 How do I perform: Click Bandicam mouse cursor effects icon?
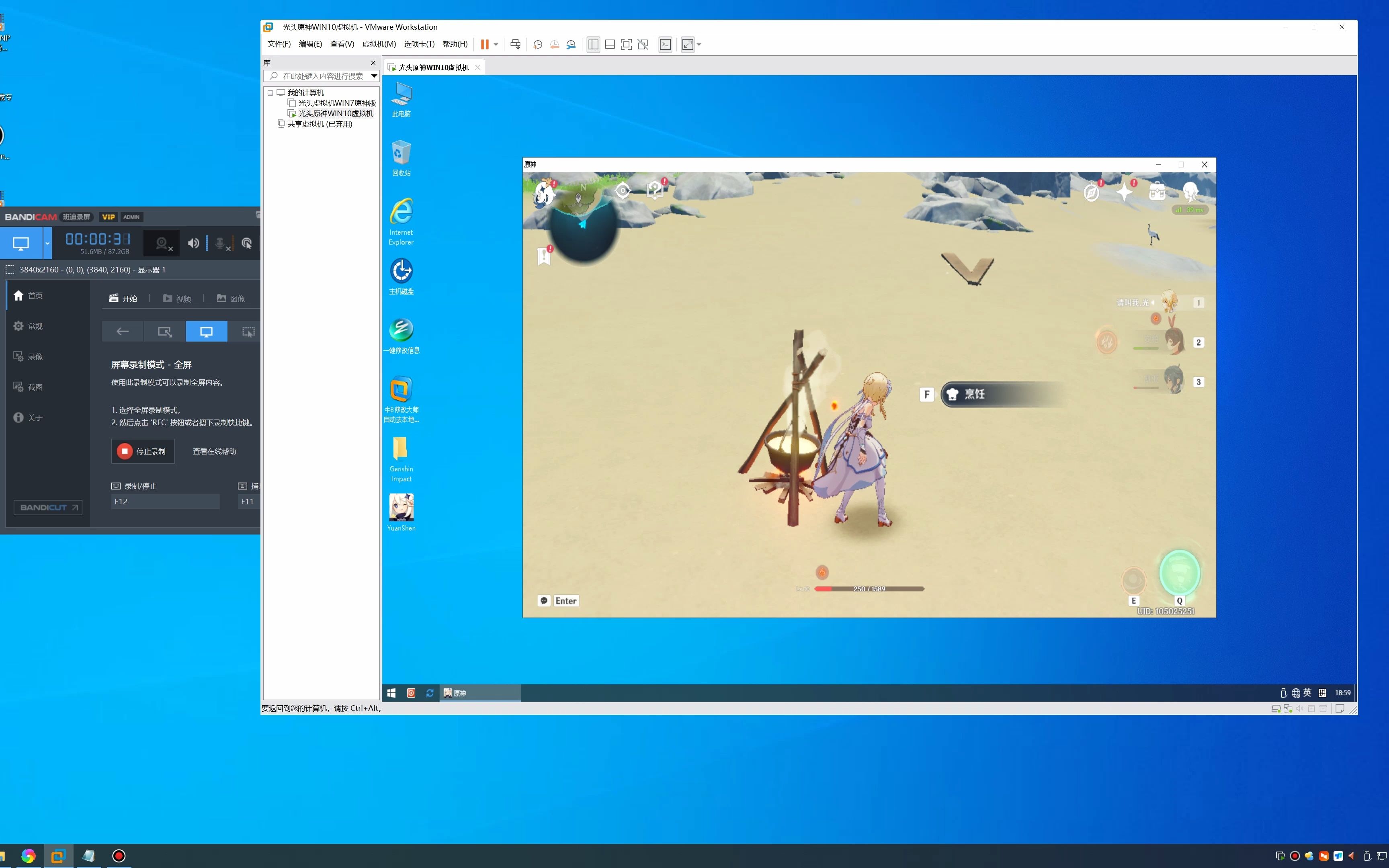(x=247, y=244)
